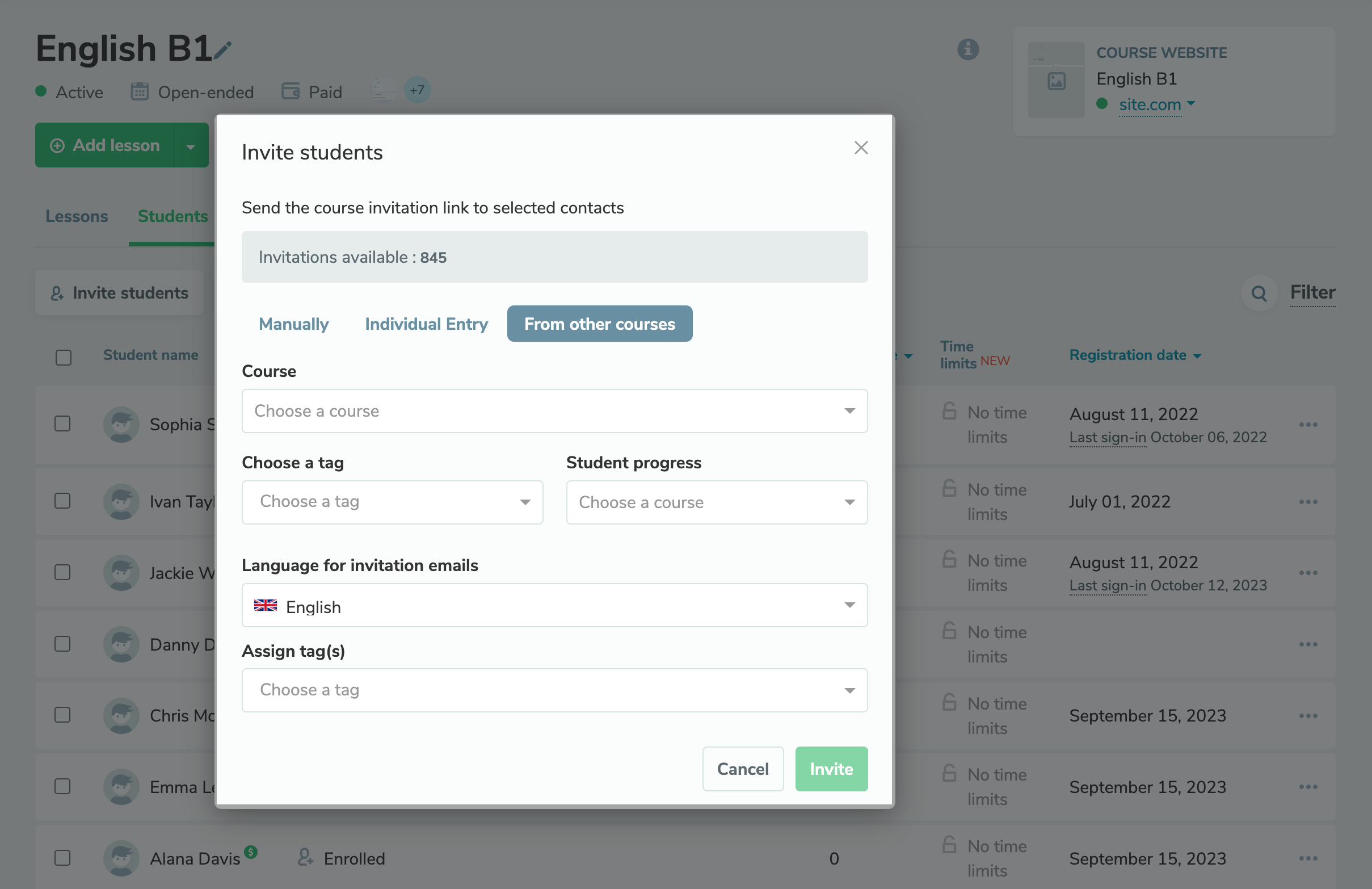Click the pencil icon beside English B1

tap(222, 51)
